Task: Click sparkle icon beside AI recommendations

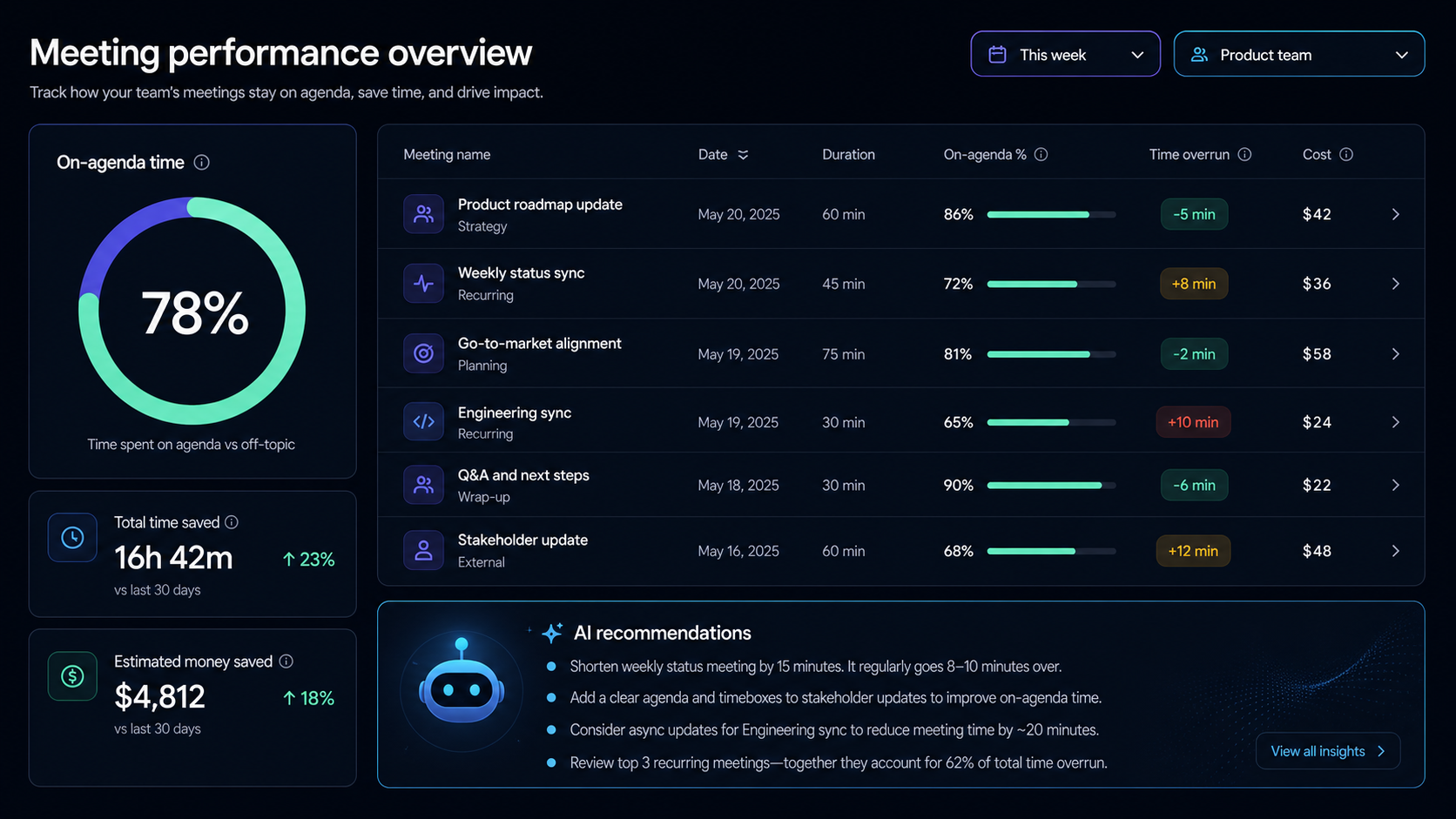Action: [551, 633]
